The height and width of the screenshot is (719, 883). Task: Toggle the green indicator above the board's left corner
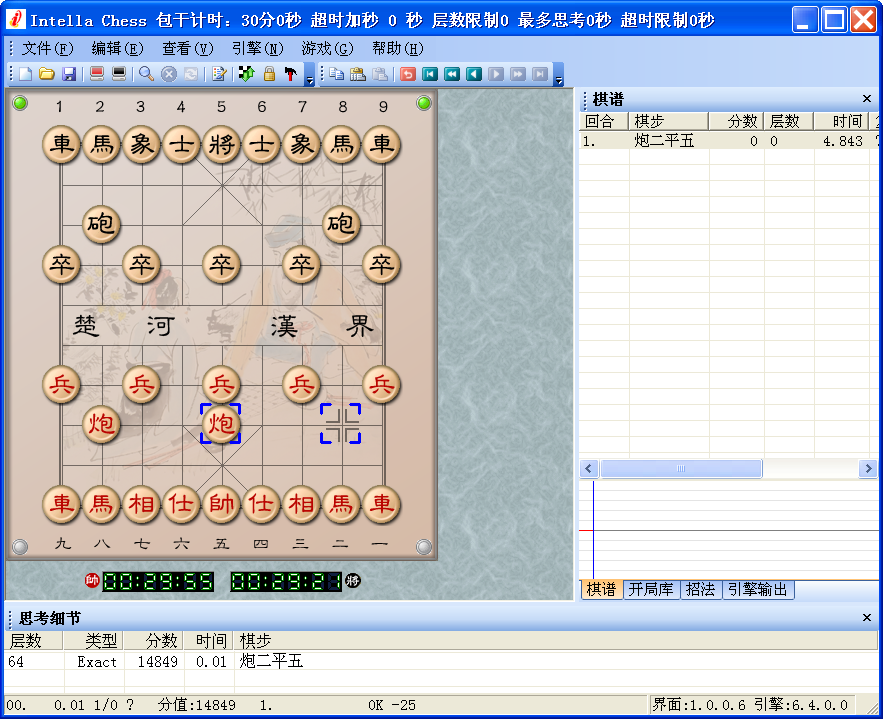point(18,102)
